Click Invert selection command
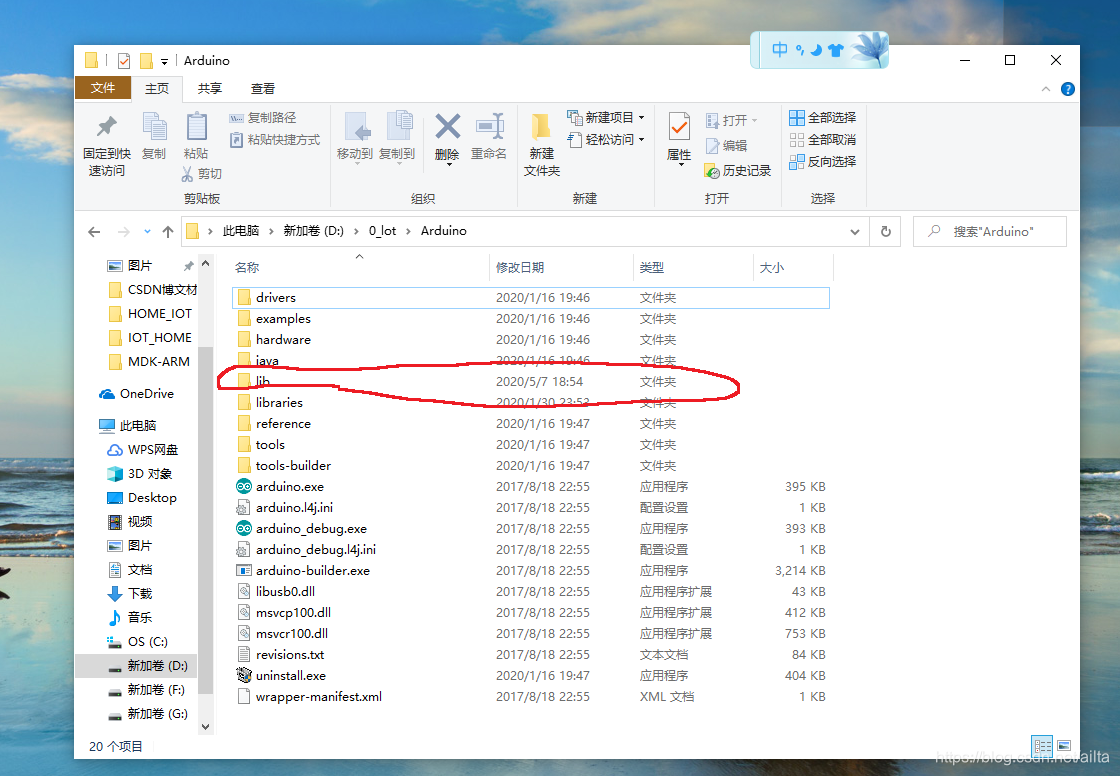 coord(823,161)
